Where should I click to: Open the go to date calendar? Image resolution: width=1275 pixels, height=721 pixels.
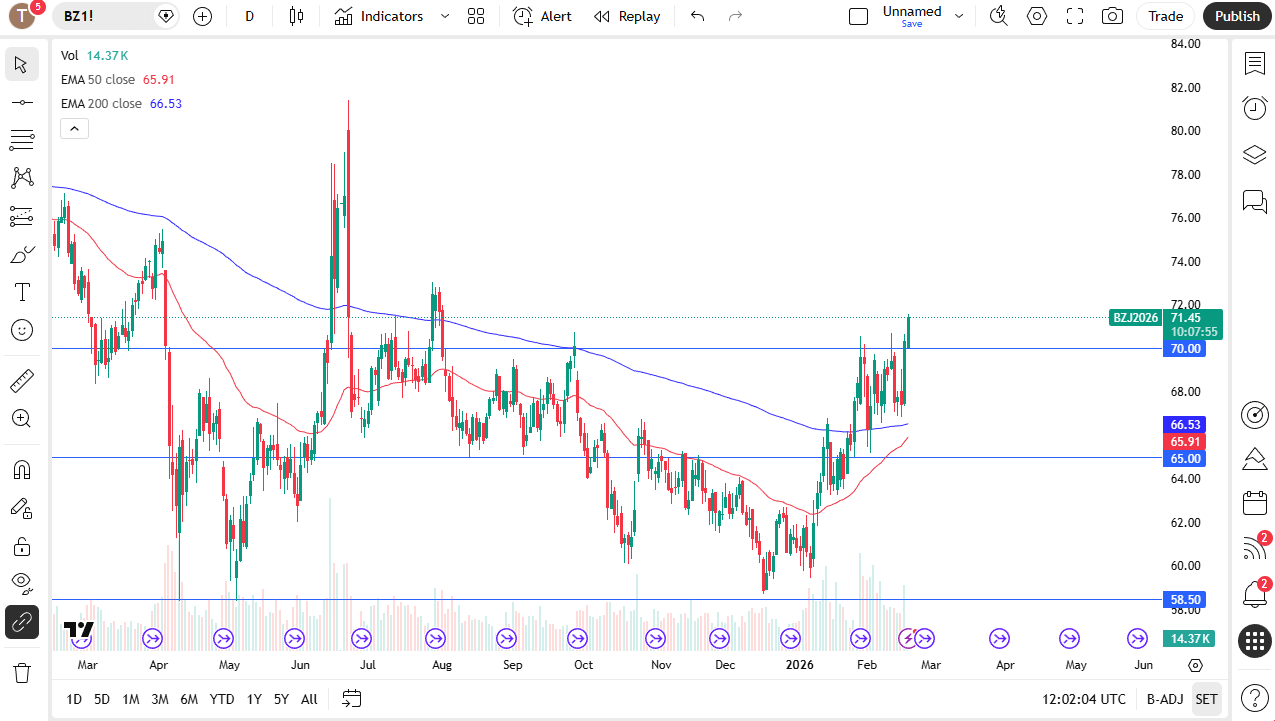(x=351, y=699)
